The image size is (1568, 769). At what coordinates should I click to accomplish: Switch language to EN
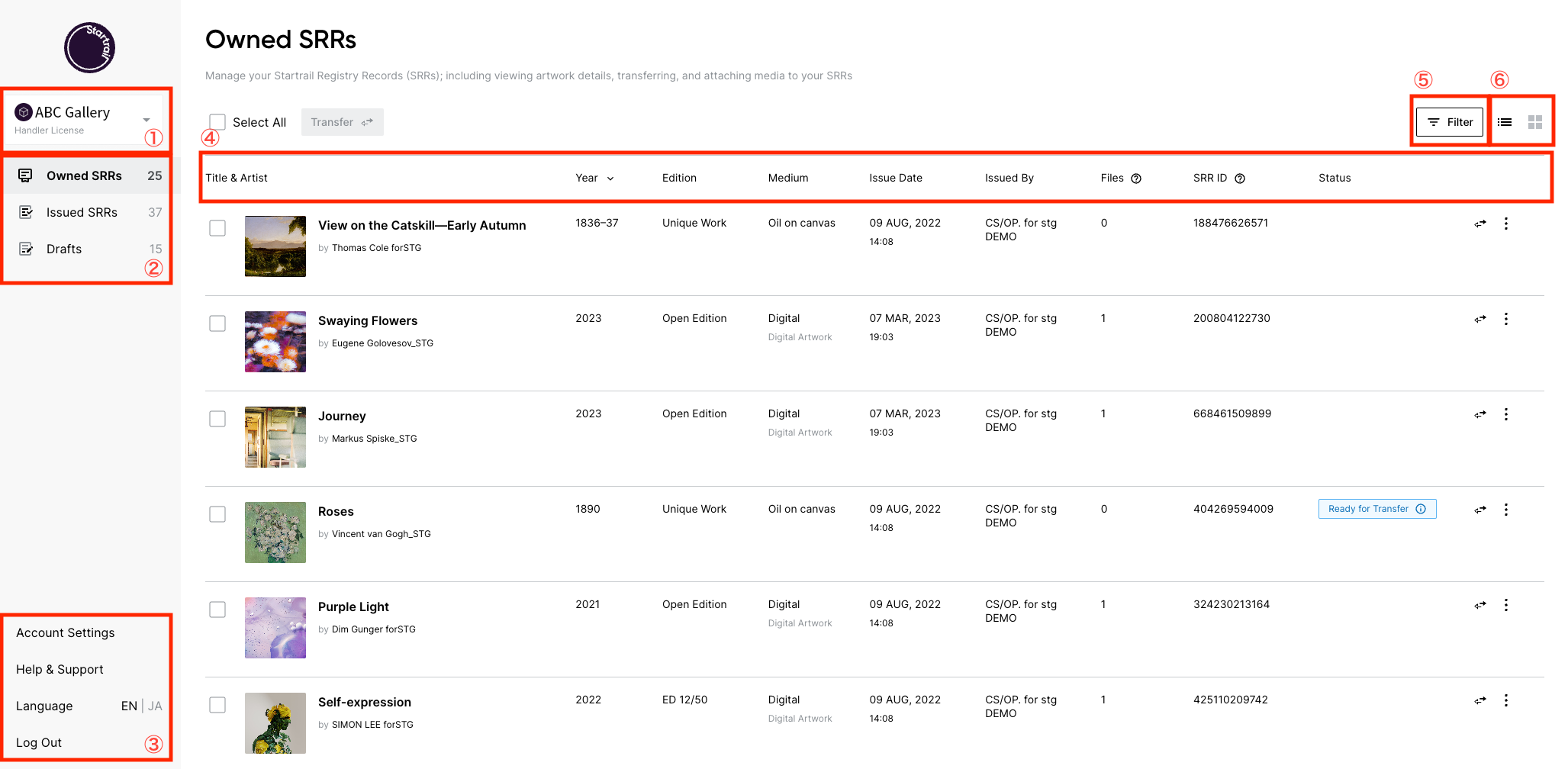pyautogui.click(x=129, y=706)
